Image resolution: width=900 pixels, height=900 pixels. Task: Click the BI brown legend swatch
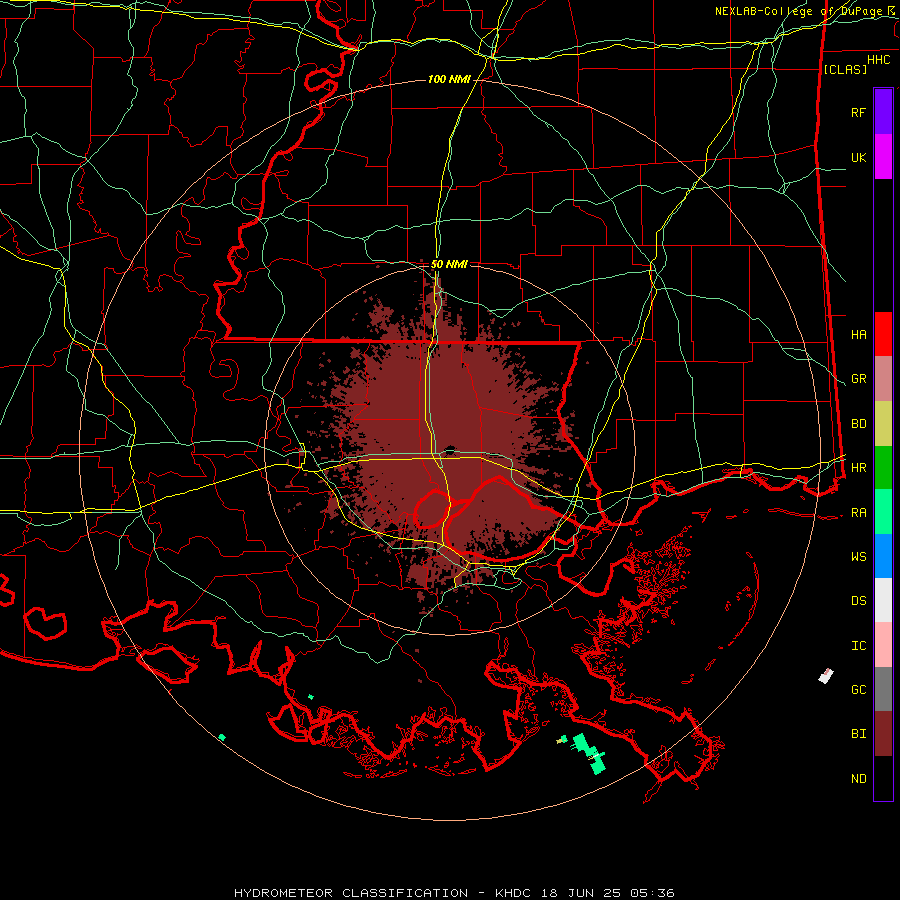pos(883,734)
